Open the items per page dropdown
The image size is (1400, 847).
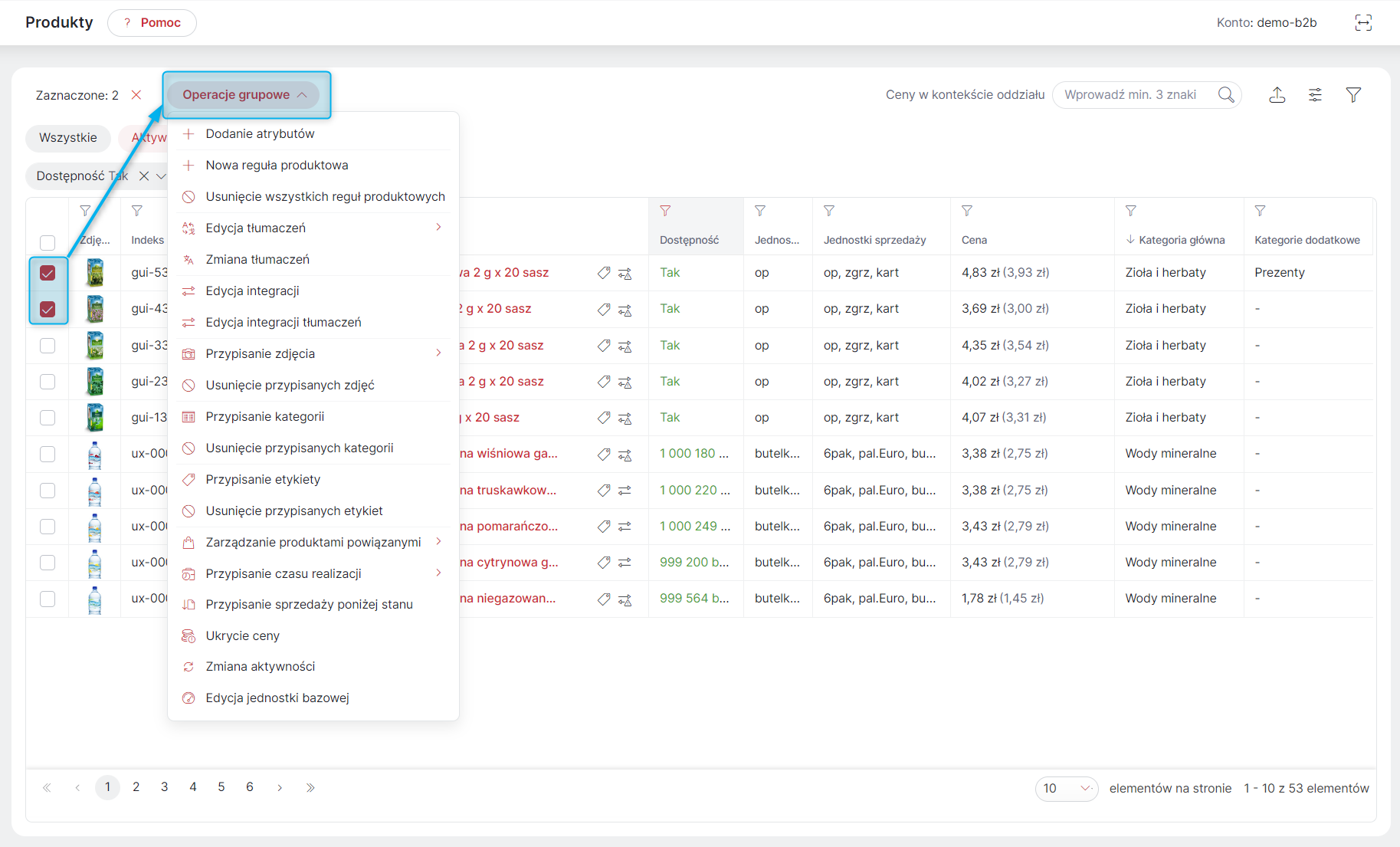tap(1067, 788)
